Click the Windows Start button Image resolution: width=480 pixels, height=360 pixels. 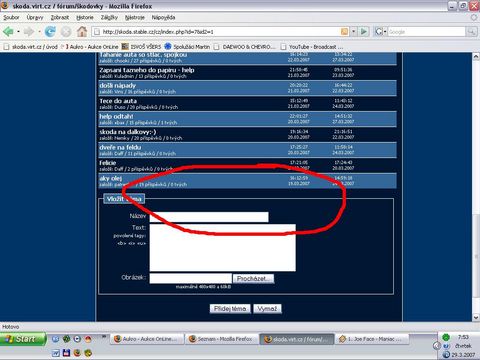[x=22, y=339]
